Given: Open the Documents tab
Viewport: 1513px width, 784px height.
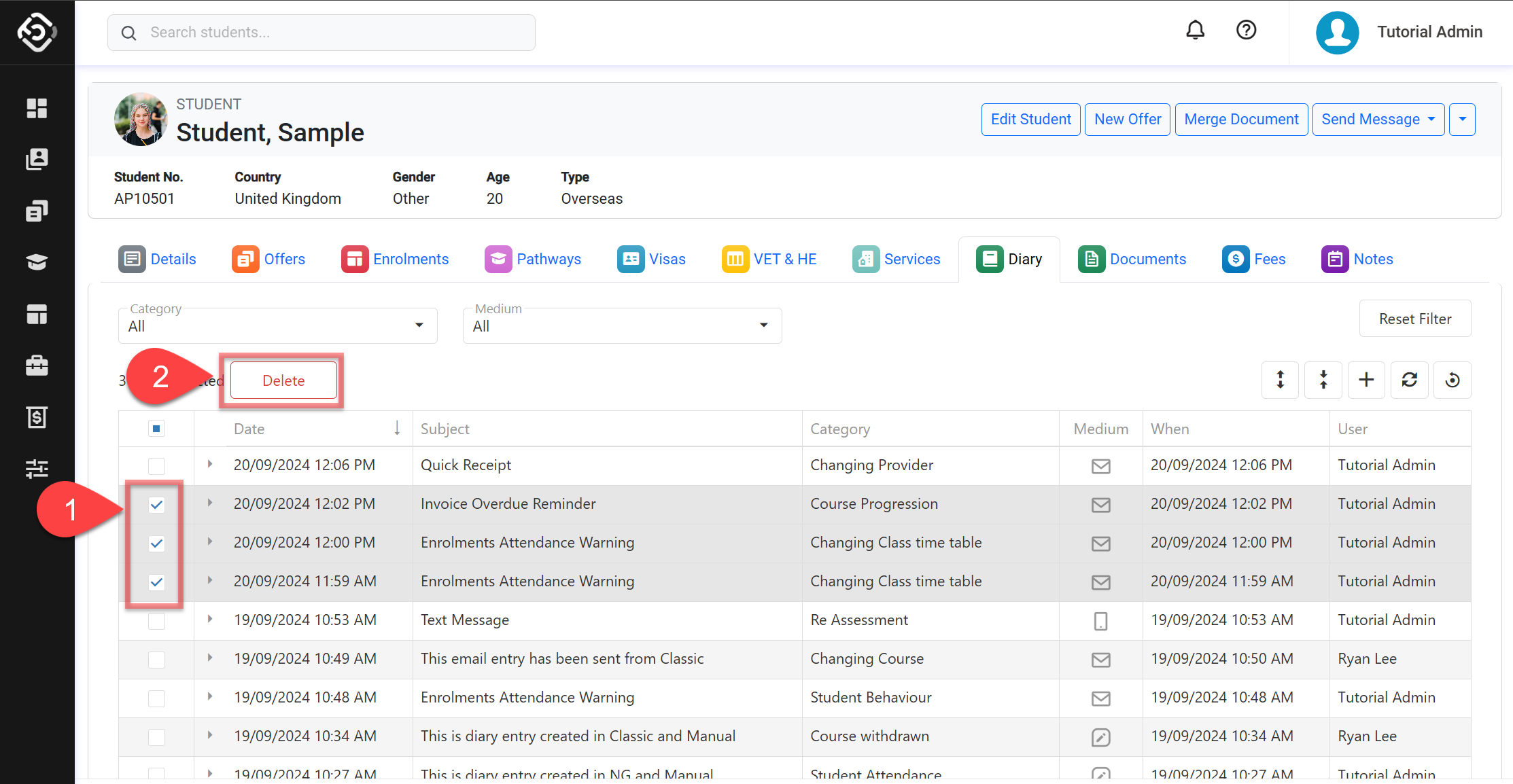Looking at the screenshot, I should tap(1132, 260).
